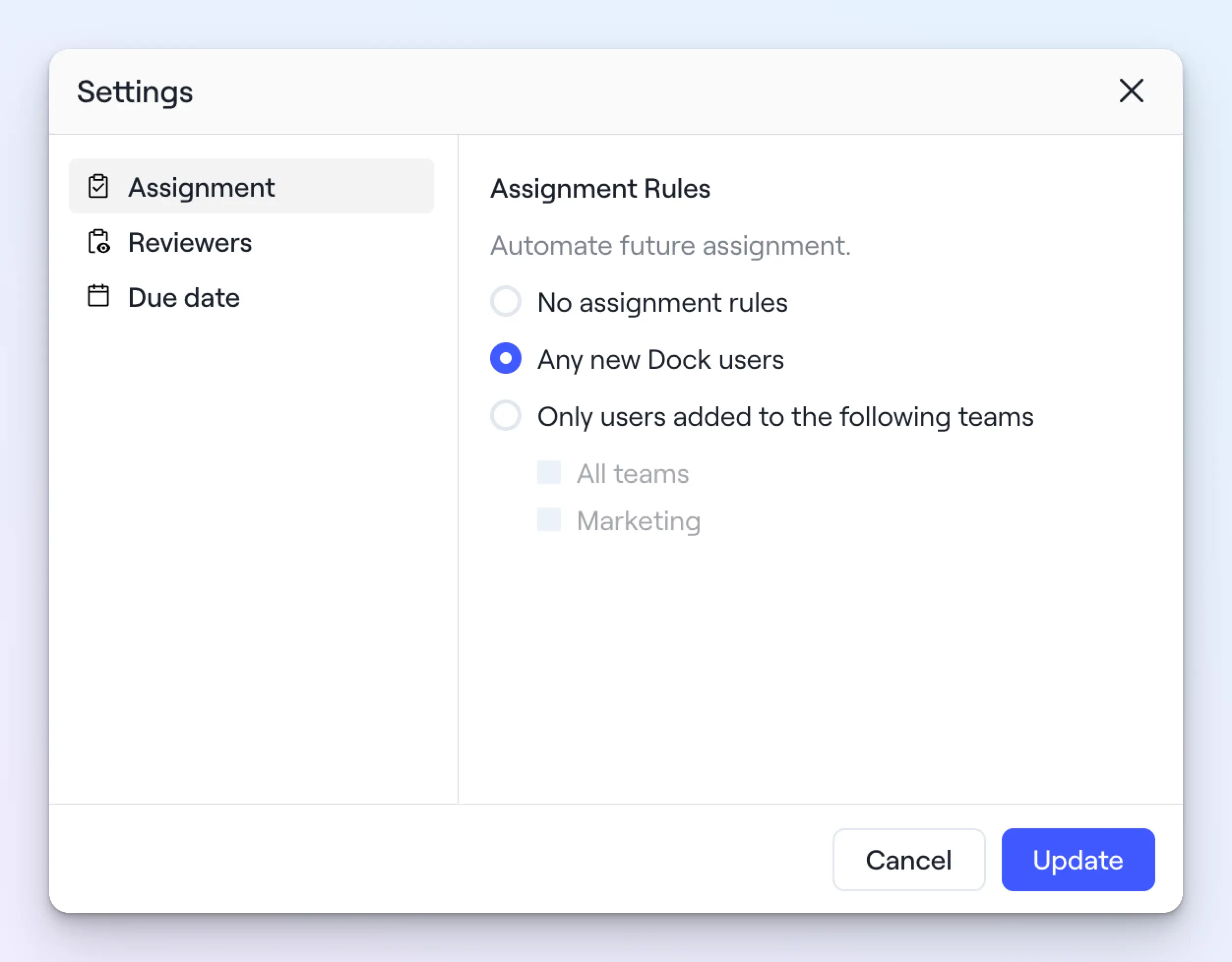The width and height of the screenshot is (1232, 962).
Task: Click the blue Update button
Action: coord(1078,859)
